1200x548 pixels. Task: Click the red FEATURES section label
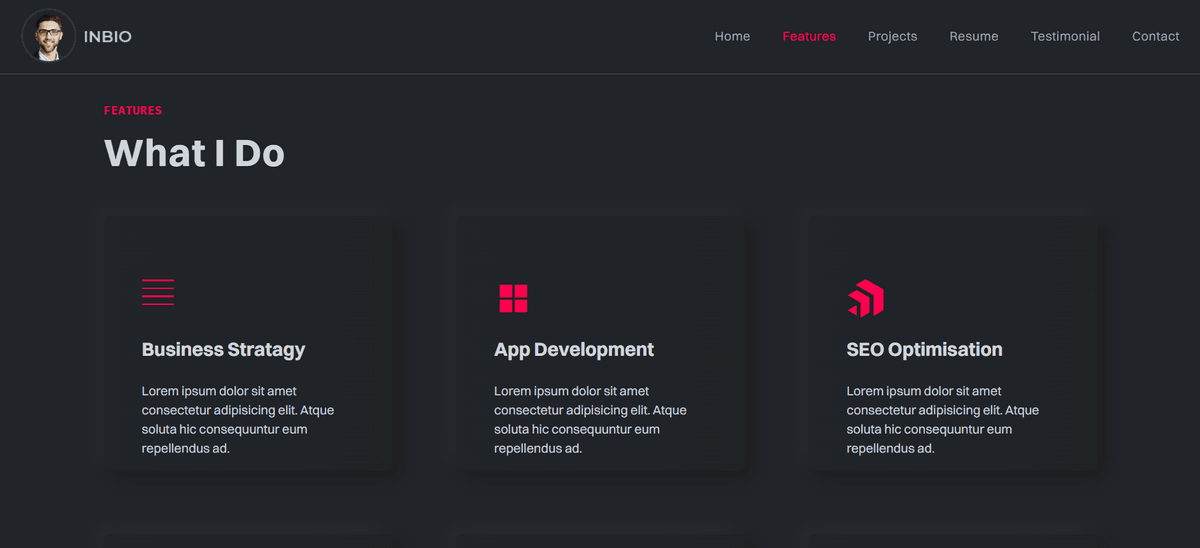pyautogui.click(x=133, y=111)
